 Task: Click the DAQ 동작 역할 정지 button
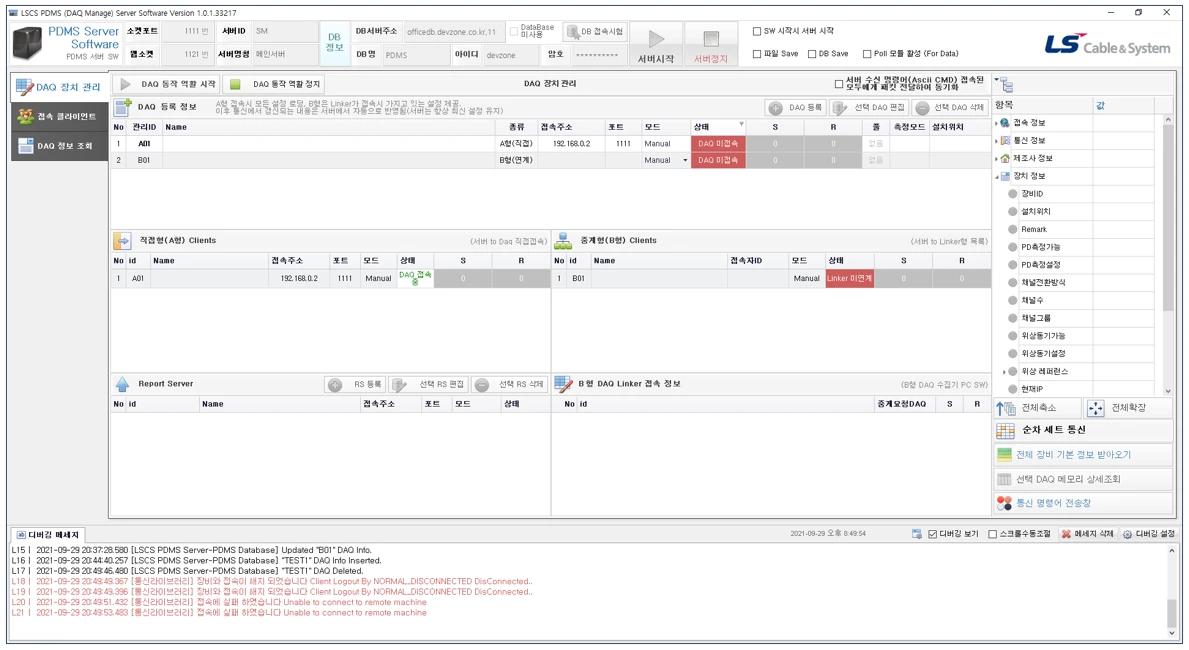[275, 84]
